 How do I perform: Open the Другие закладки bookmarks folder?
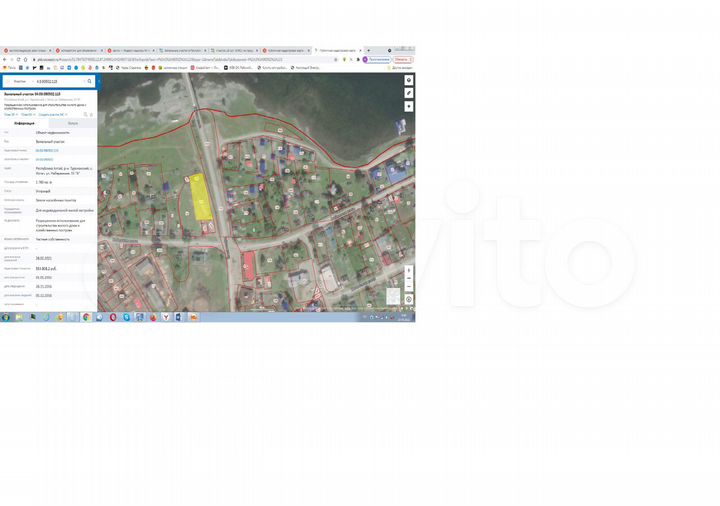(x=399, y=68)
